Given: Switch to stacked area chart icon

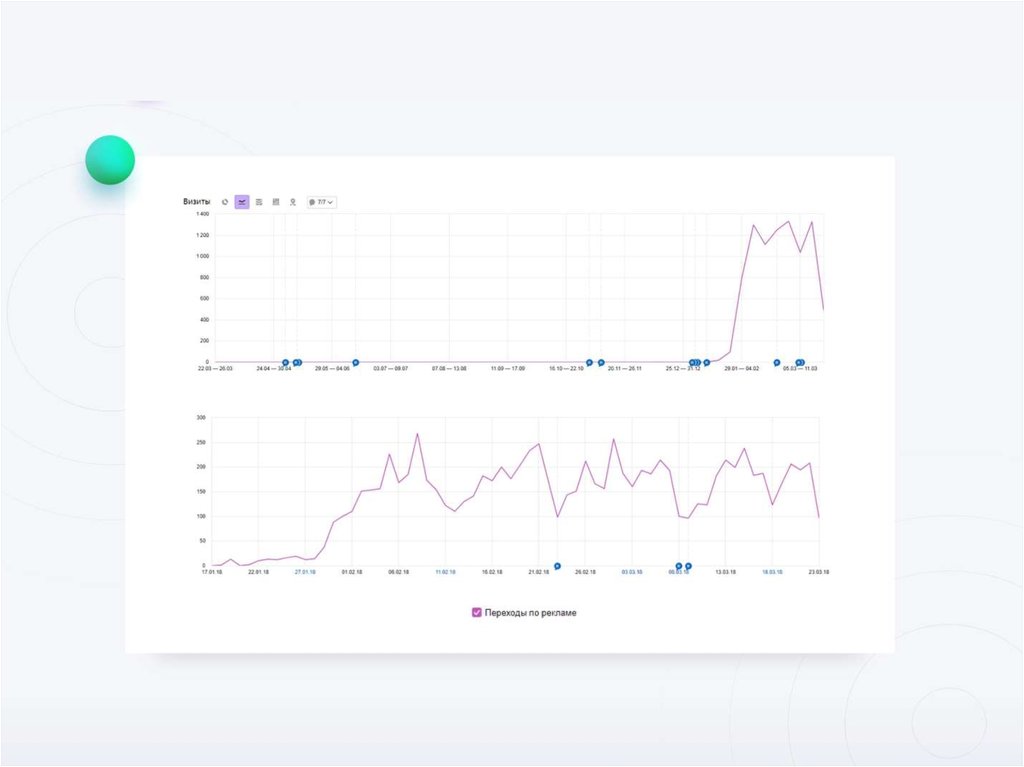Looking at the screenshot, I should click(259, 203).
